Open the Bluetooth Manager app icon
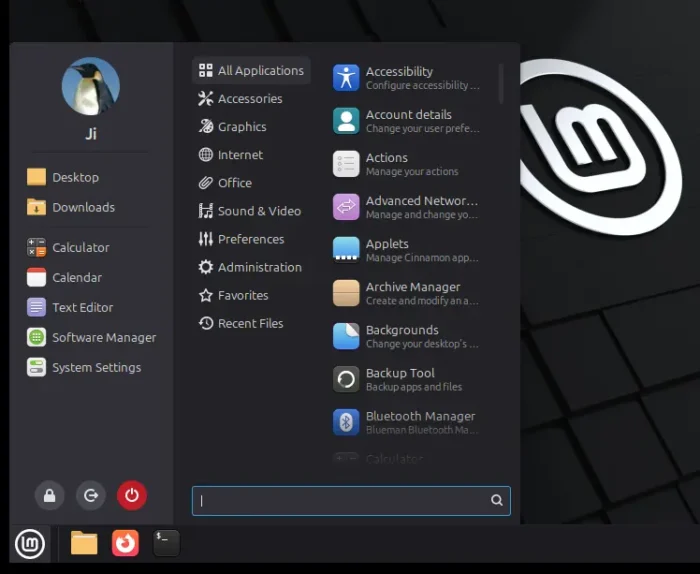This screenshot has width=700, height=574. pos(346,422)
